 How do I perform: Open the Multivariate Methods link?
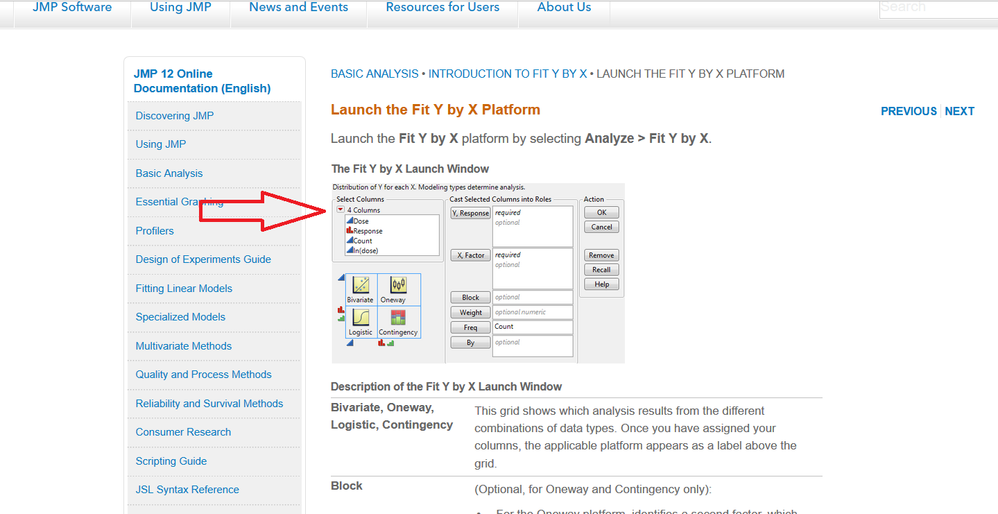183,346
